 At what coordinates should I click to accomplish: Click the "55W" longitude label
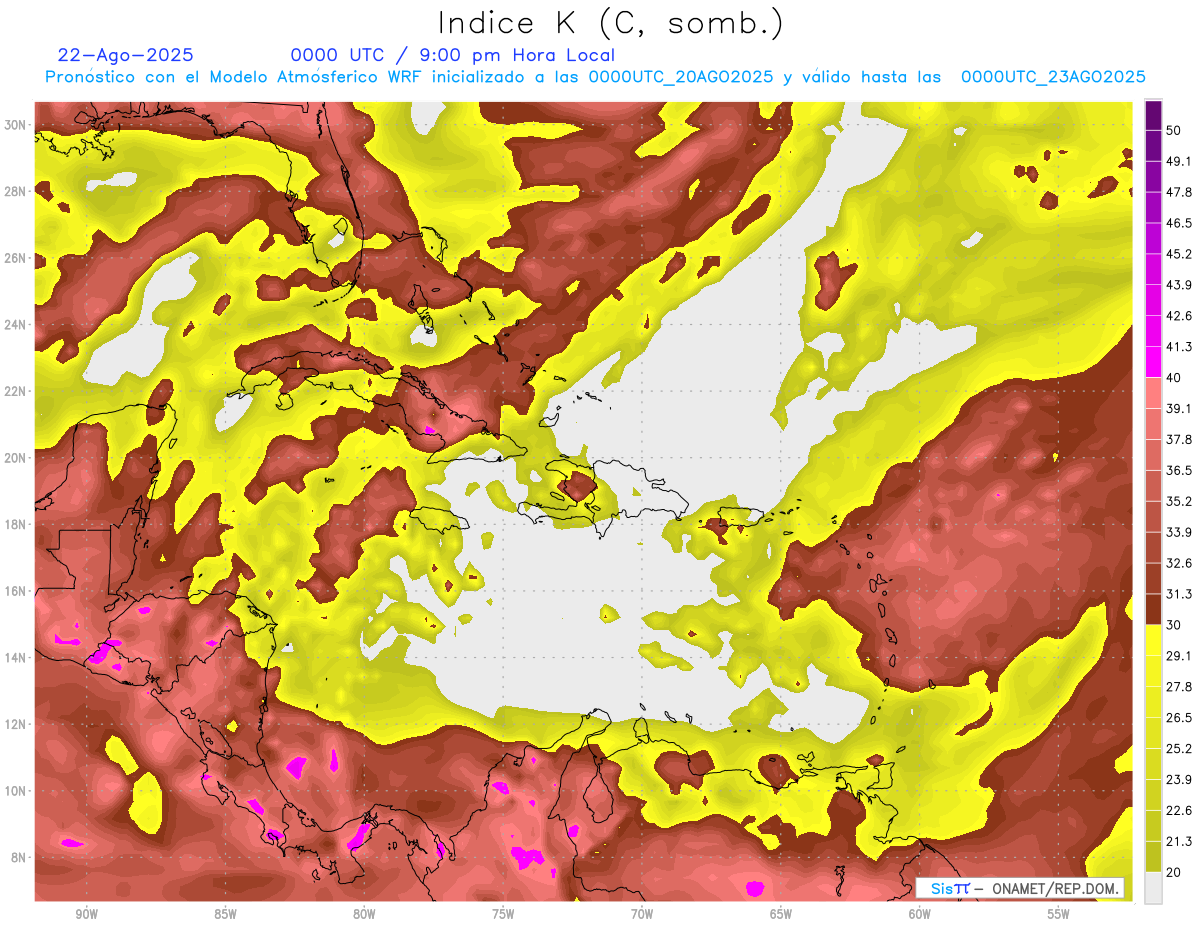[x=1059, y=914]
